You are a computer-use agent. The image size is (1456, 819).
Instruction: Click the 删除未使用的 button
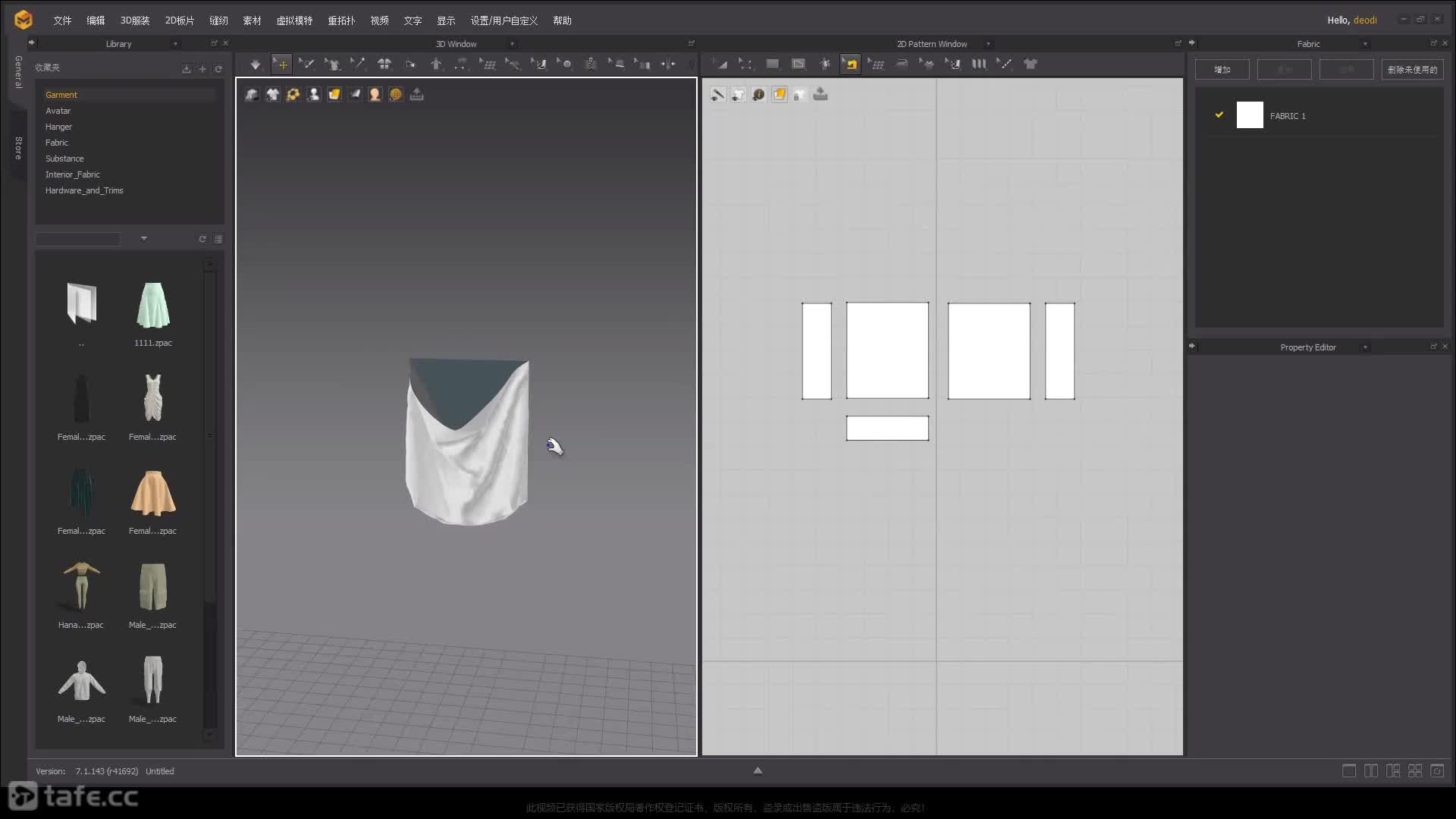[x=1412, y=70]
